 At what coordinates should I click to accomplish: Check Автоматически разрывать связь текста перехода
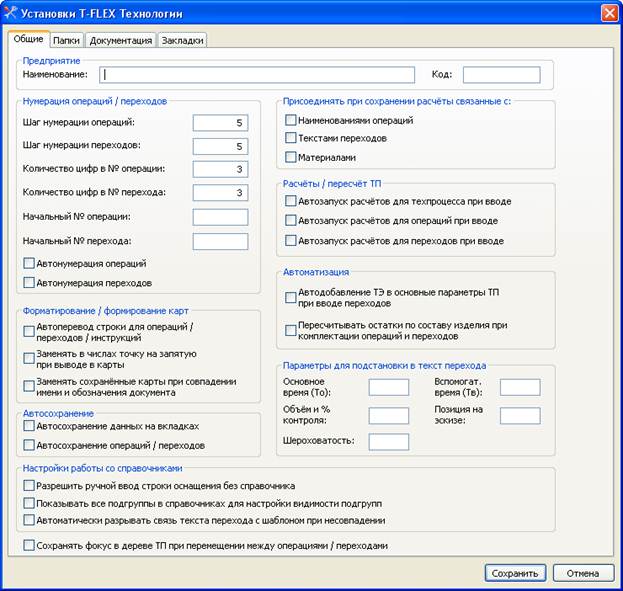click(x=29, y=520)
